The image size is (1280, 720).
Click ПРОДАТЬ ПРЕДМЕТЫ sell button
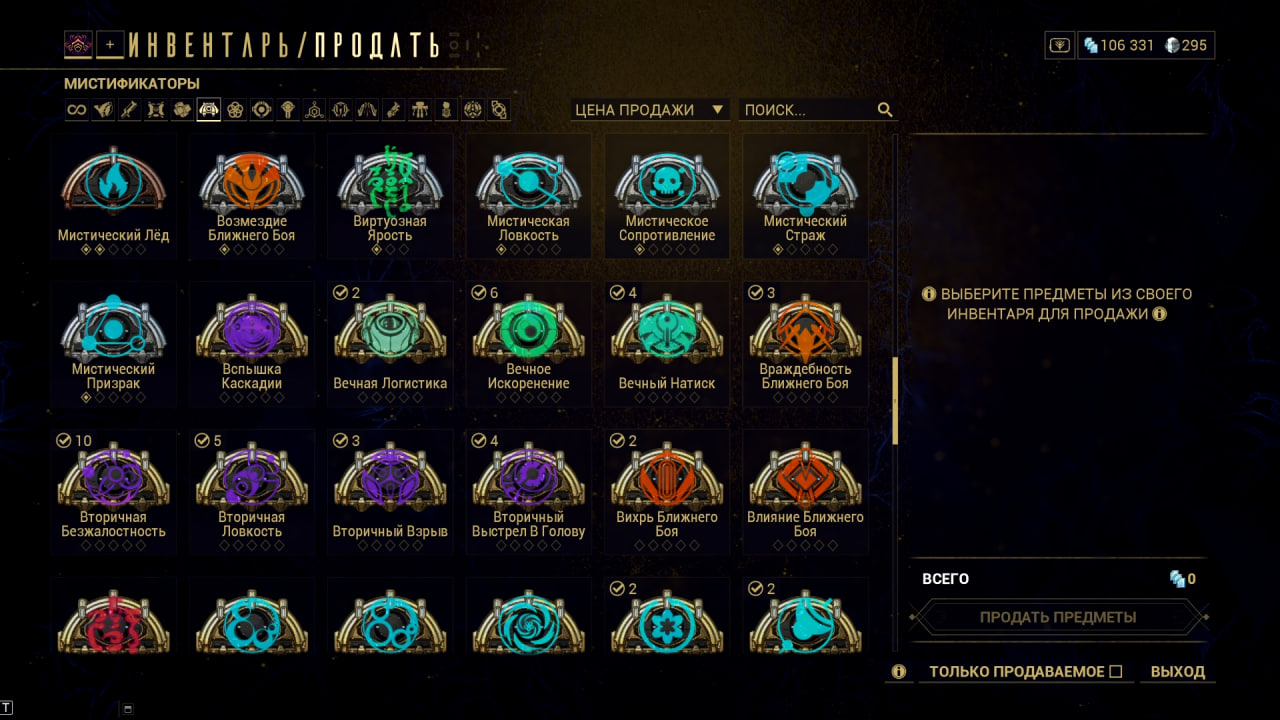(1058, 617)
